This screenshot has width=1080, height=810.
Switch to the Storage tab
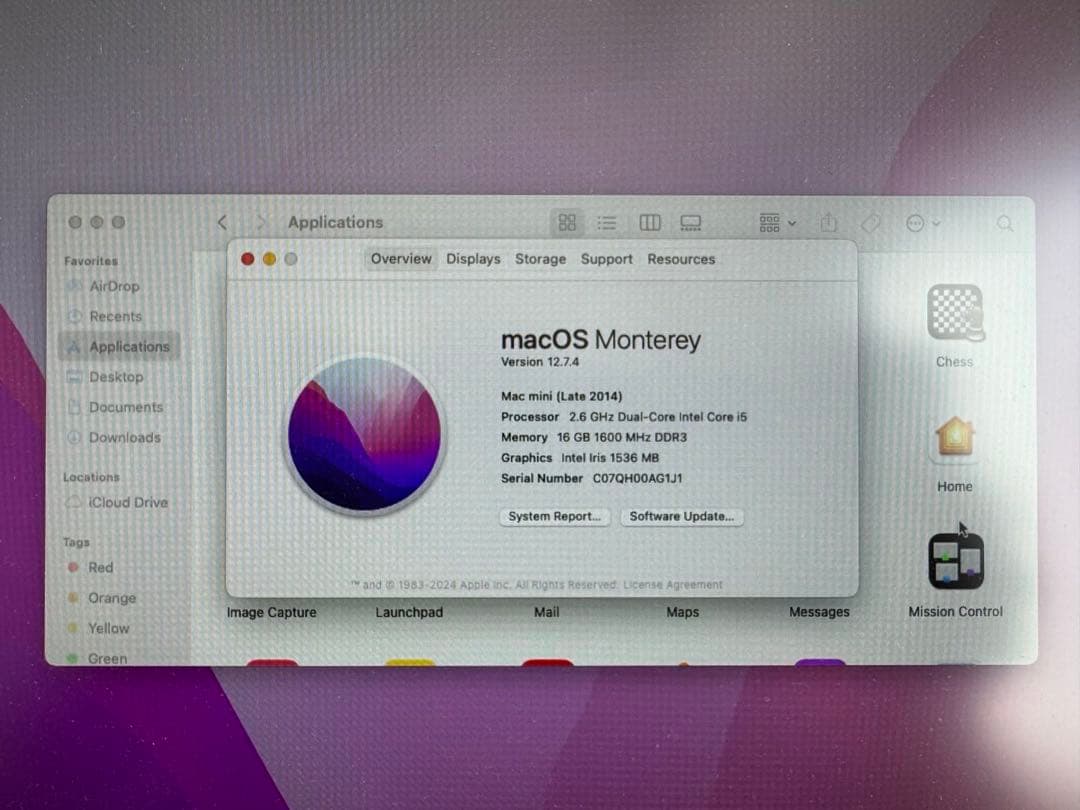pyautogui.click(x=540, y=259)
